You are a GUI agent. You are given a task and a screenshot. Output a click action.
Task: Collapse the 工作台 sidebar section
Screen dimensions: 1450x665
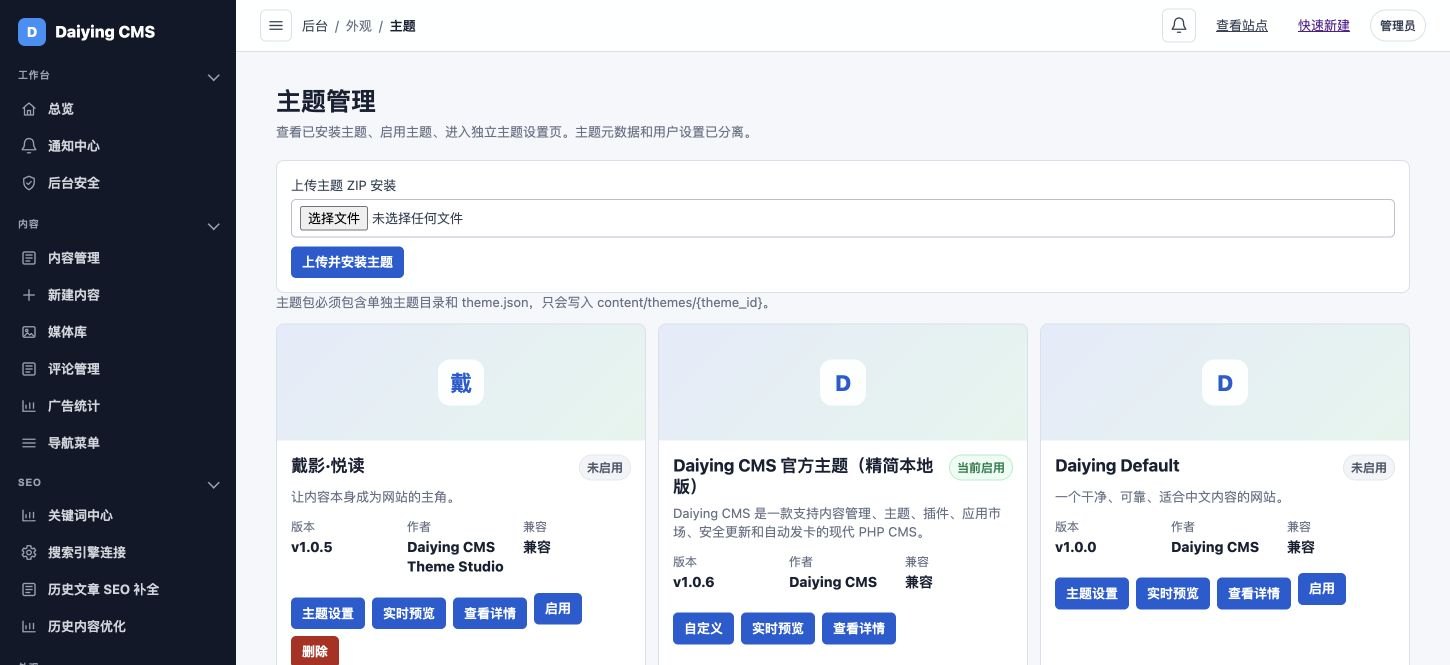click(x=213, y=77)
